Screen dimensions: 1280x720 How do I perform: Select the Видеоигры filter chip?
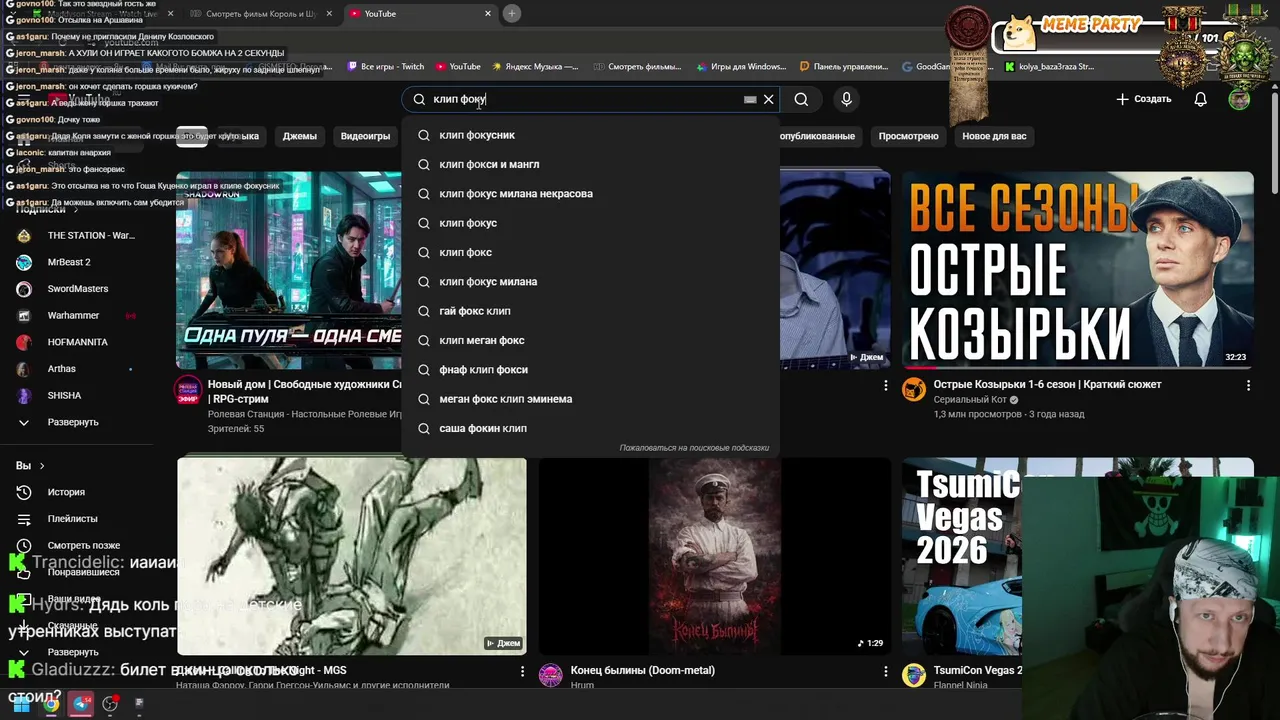[365, 136]
